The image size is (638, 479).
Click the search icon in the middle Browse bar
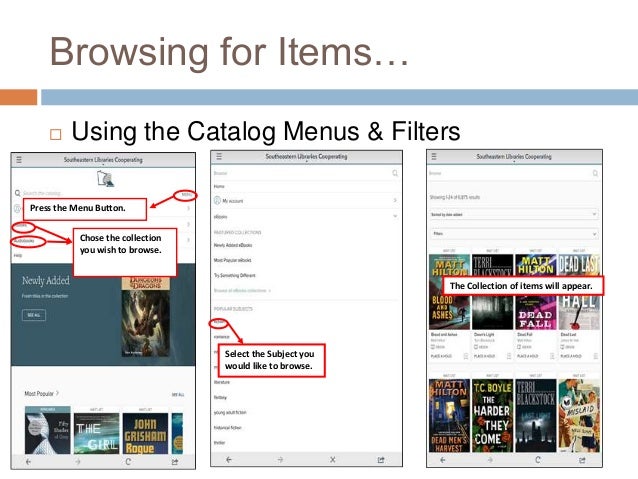395,173
